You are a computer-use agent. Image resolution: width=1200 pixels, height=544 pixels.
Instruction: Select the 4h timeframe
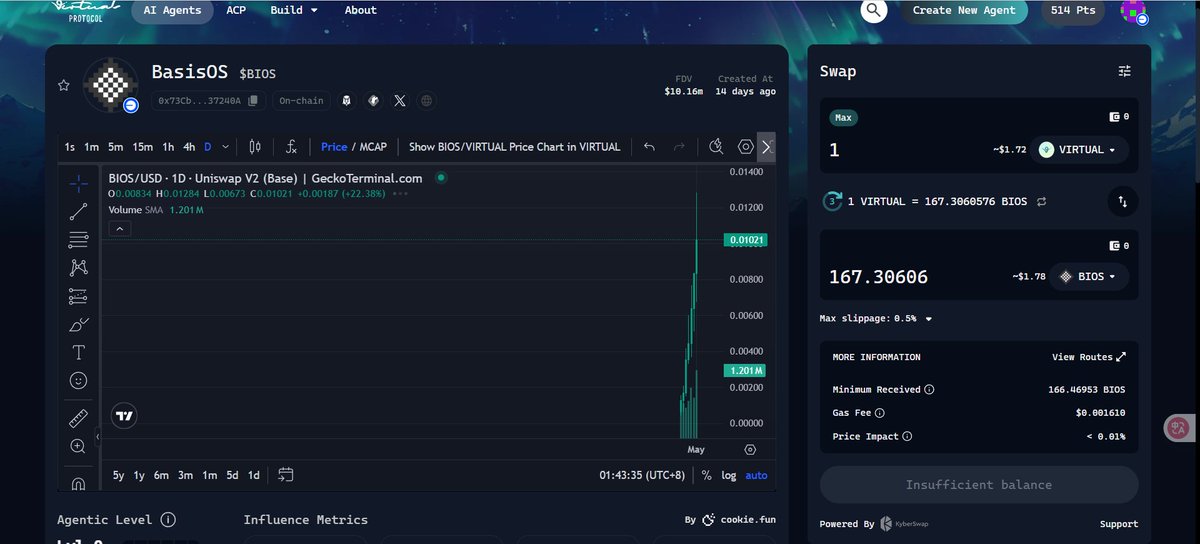tap(189, 146)
